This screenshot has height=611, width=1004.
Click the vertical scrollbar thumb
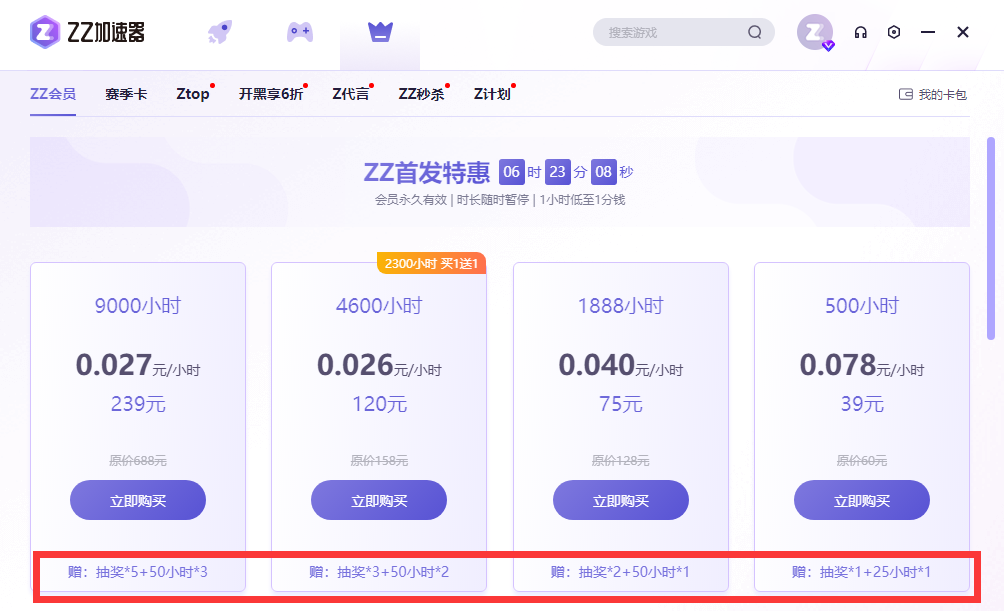991,238
